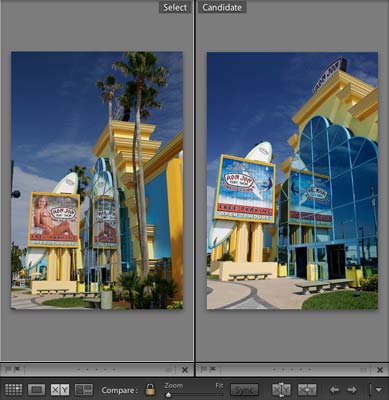Toggle the pick flag on the Select photo
The height and width of the screenshot is (400, 389).
pos(8,369)
